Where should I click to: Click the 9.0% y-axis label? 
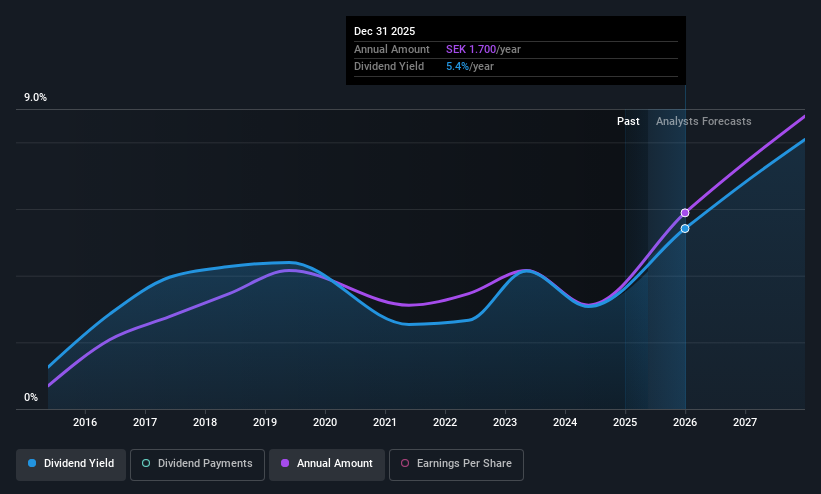(x=35, y=97)
